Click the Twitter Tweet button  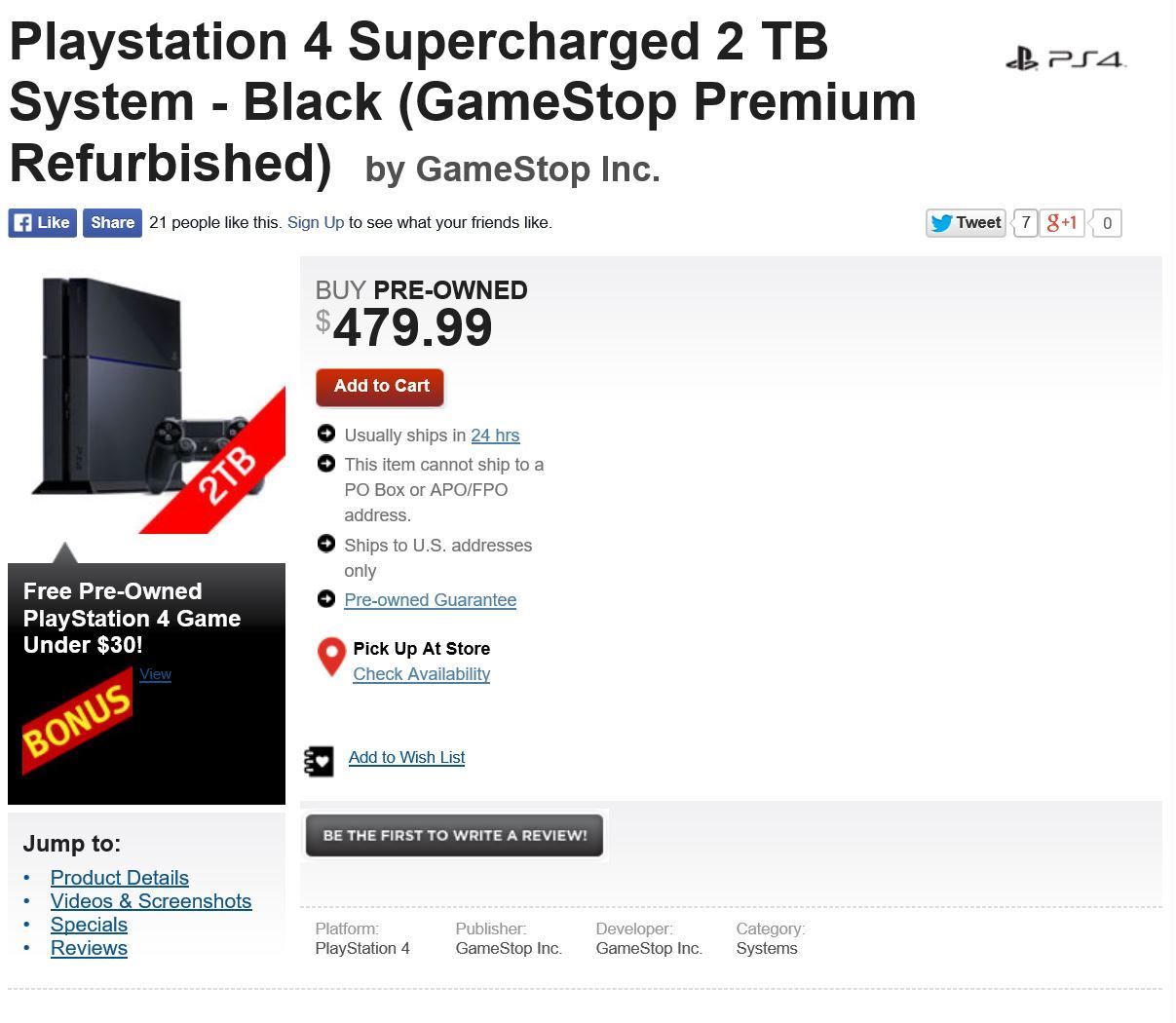pyautogui.click(x=966, y=223)
